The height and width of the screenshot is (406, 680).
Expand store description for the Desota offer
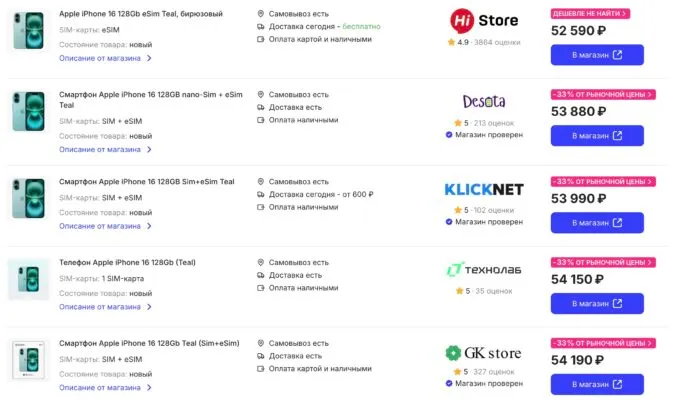105,149
